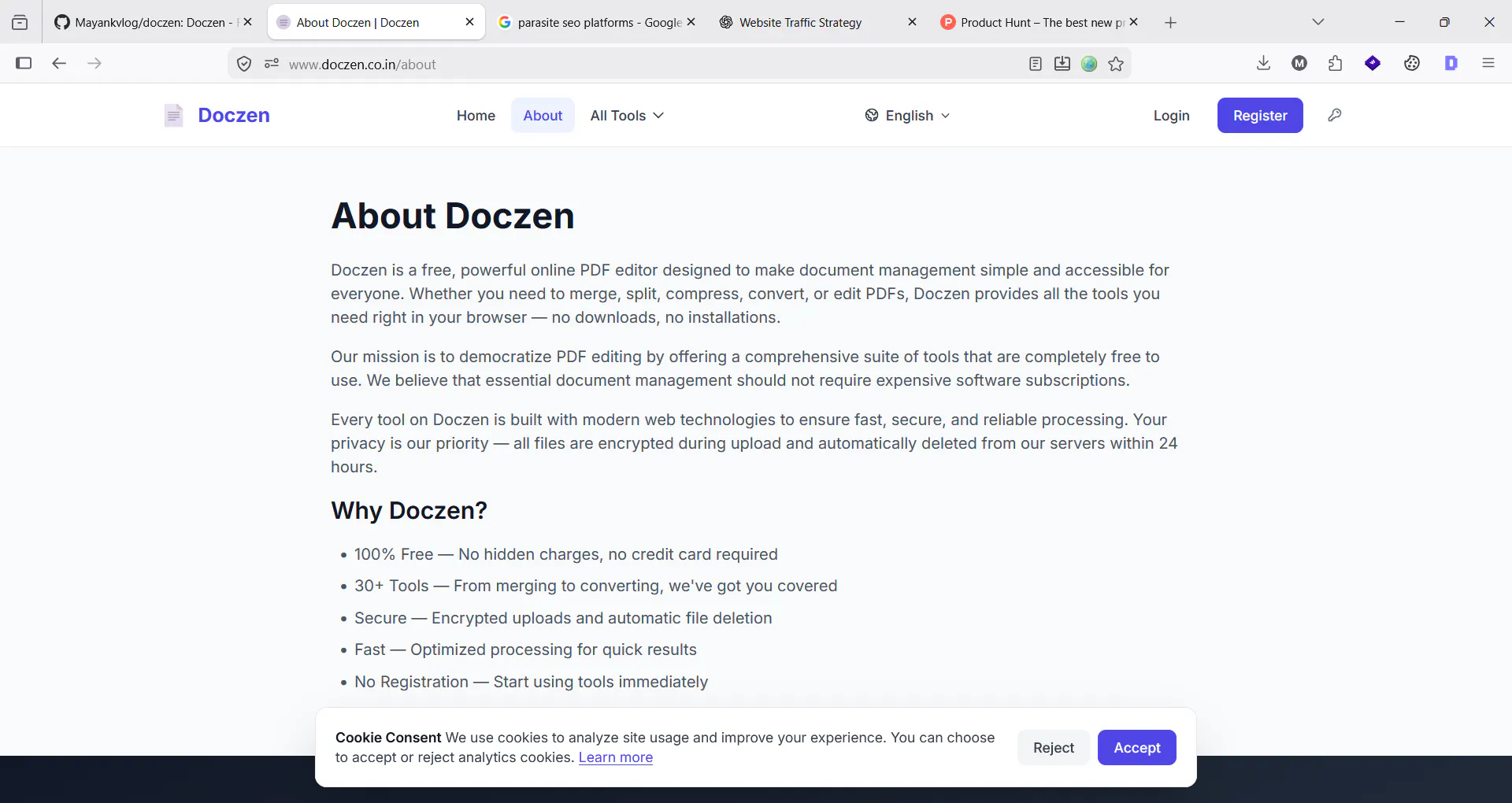Image resolution: width=1512 pixels, height=803 pixels.
Task: Open the extensions puzzle icon
Action: [x=1336, y=63]
